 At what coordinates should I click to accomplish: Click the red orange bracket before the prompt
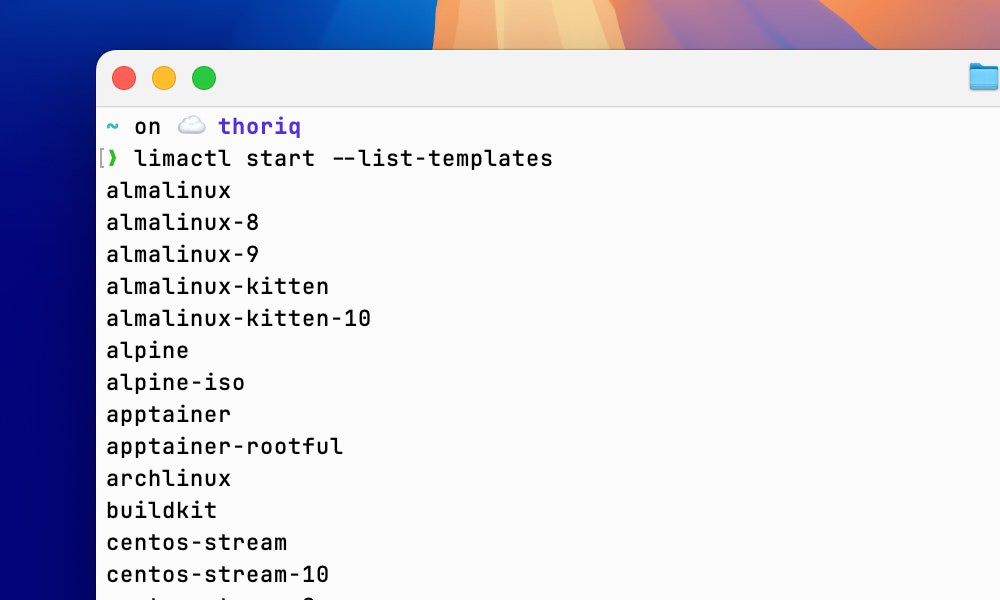pos(101,157)
